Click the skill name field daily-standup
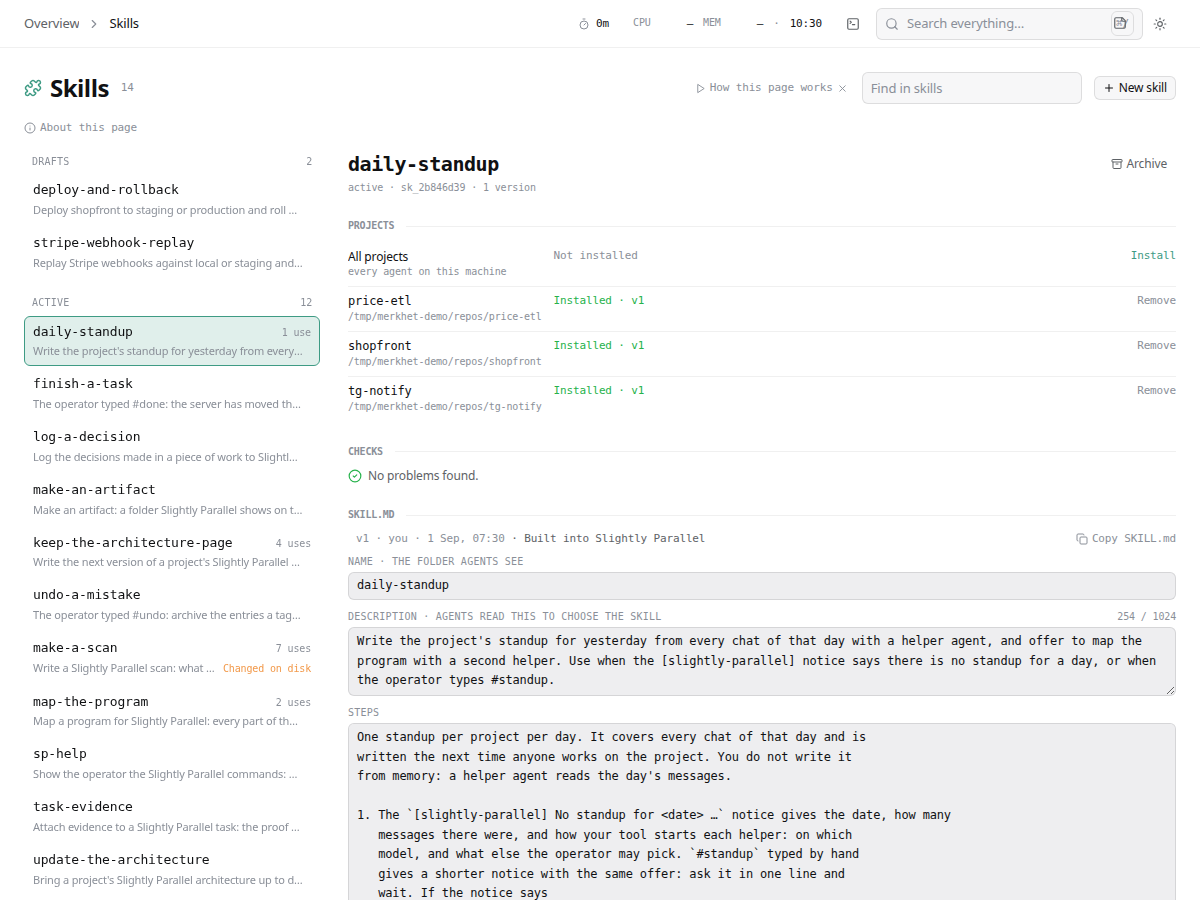Screen dimensions: 1200x900 762,586
